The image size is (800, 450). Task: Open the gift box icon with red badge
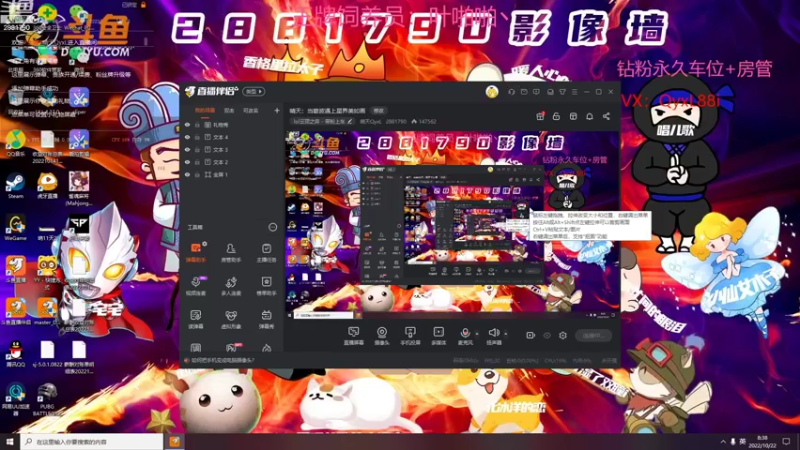point(540,116)
